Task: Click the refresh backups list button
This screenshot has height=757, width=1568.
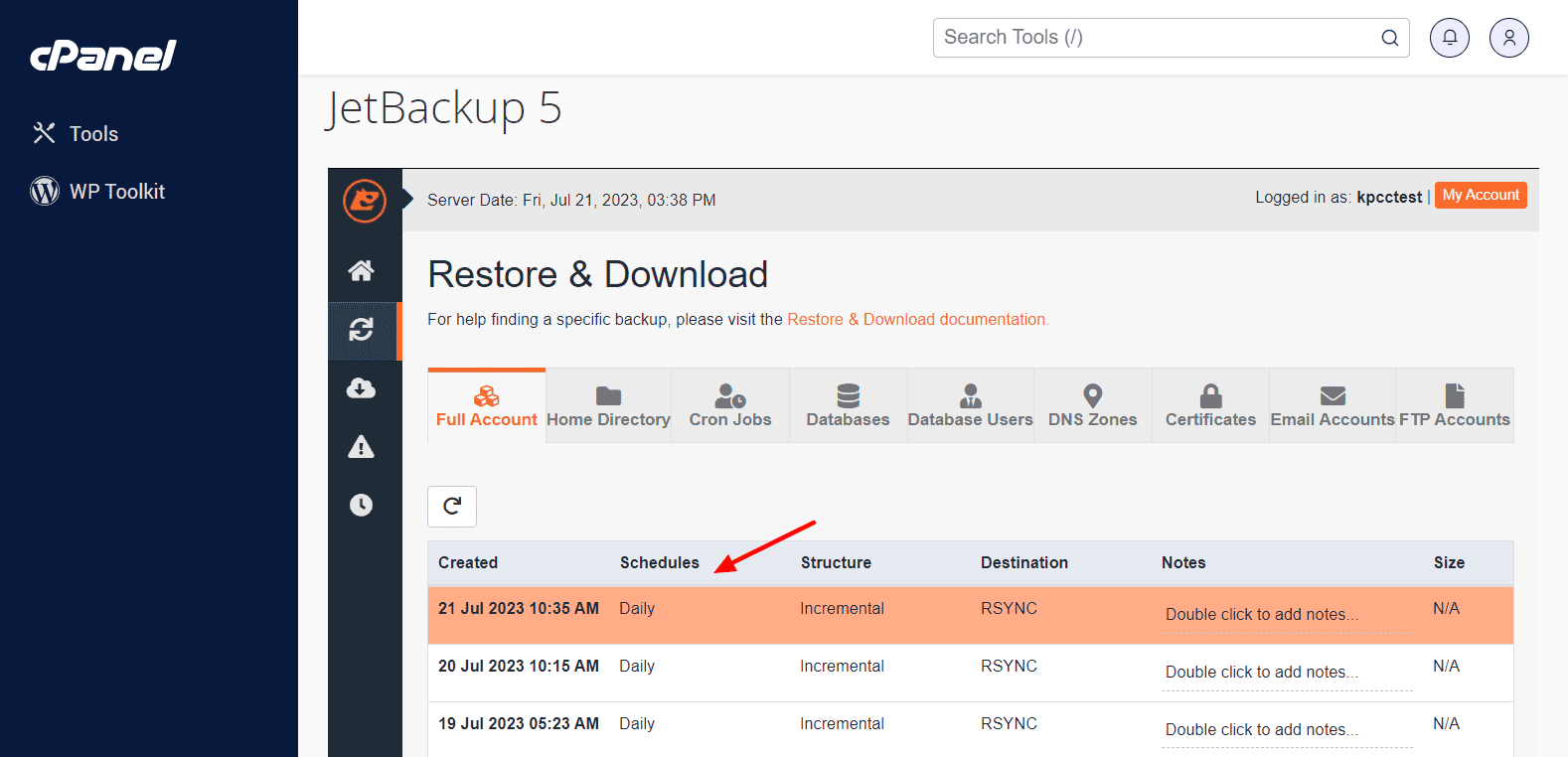Action: (452, 507)
